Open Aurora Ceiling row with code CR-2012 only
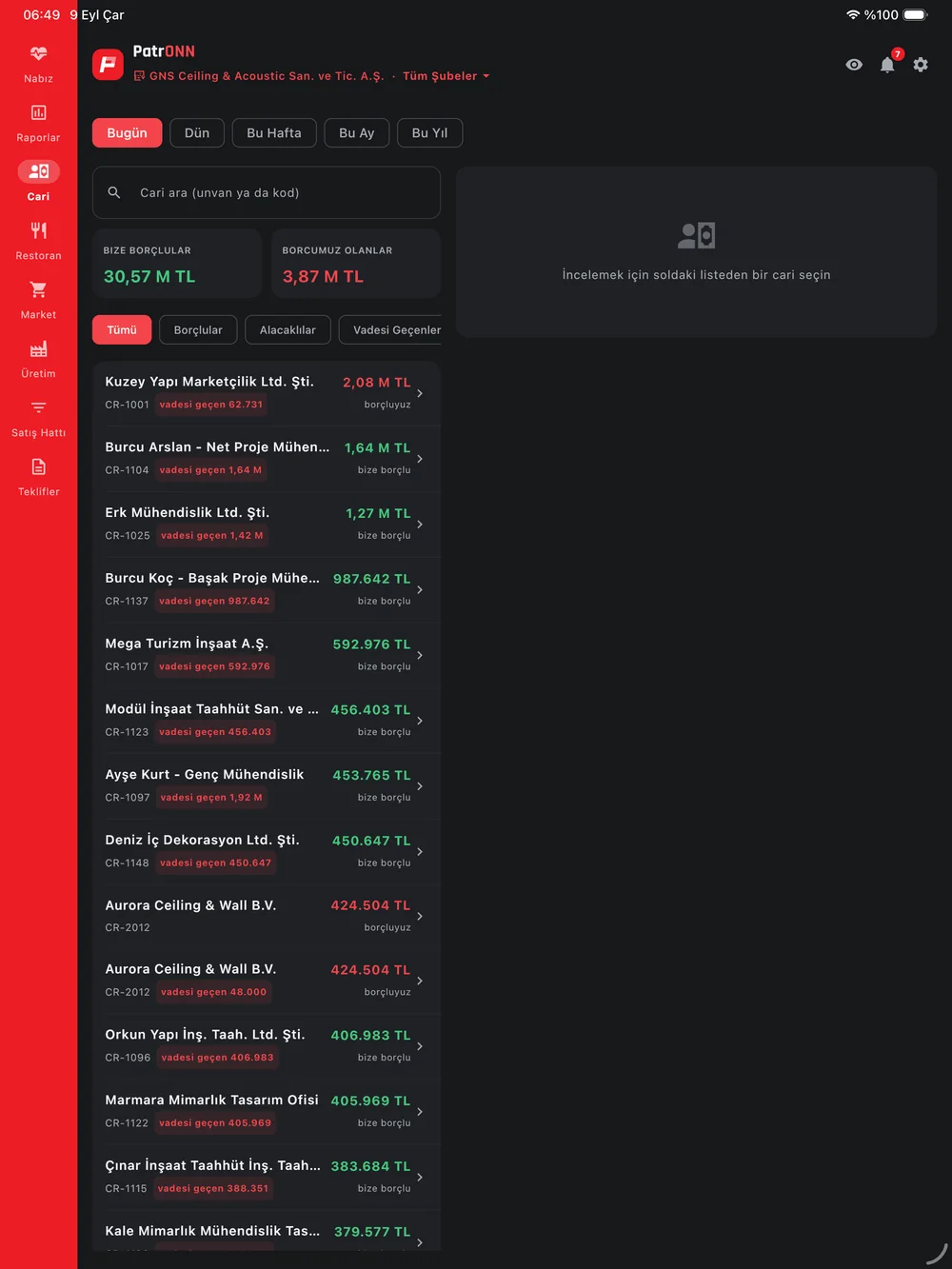Viewport: 952px width, 1269px height. tap(267, 916)
